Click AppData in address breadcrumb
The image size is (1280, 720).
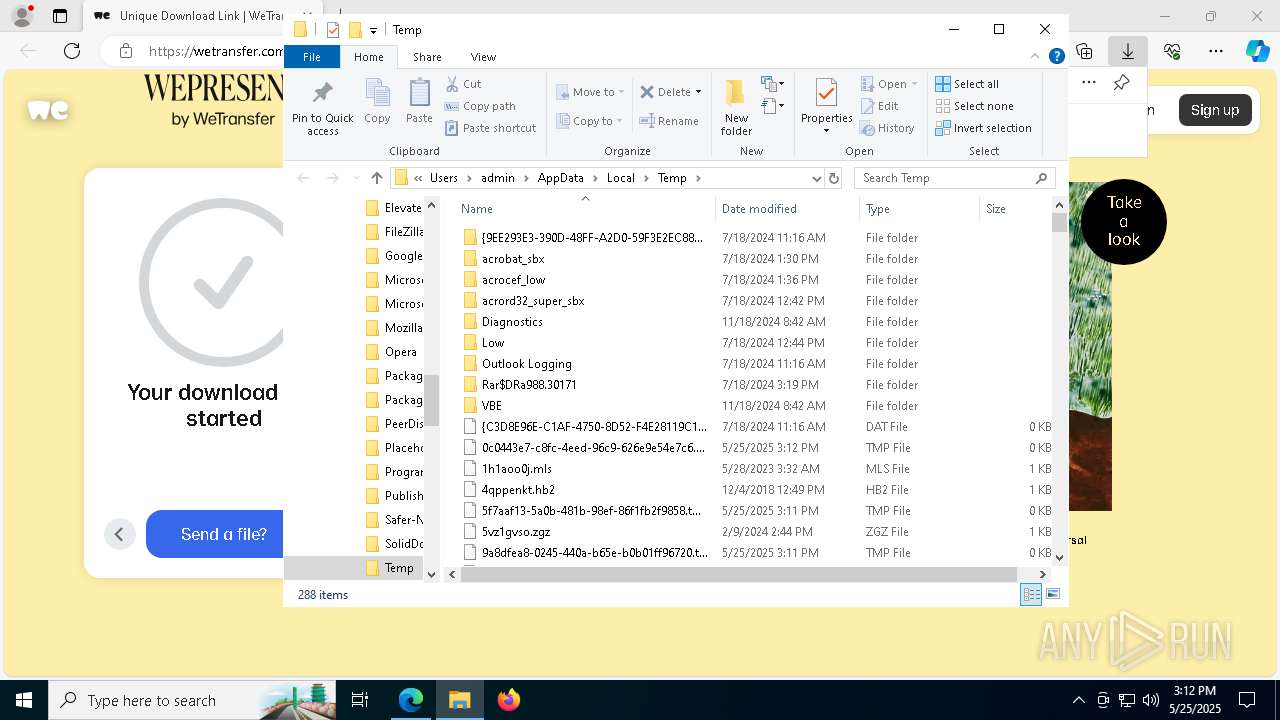tap(560, 178)
